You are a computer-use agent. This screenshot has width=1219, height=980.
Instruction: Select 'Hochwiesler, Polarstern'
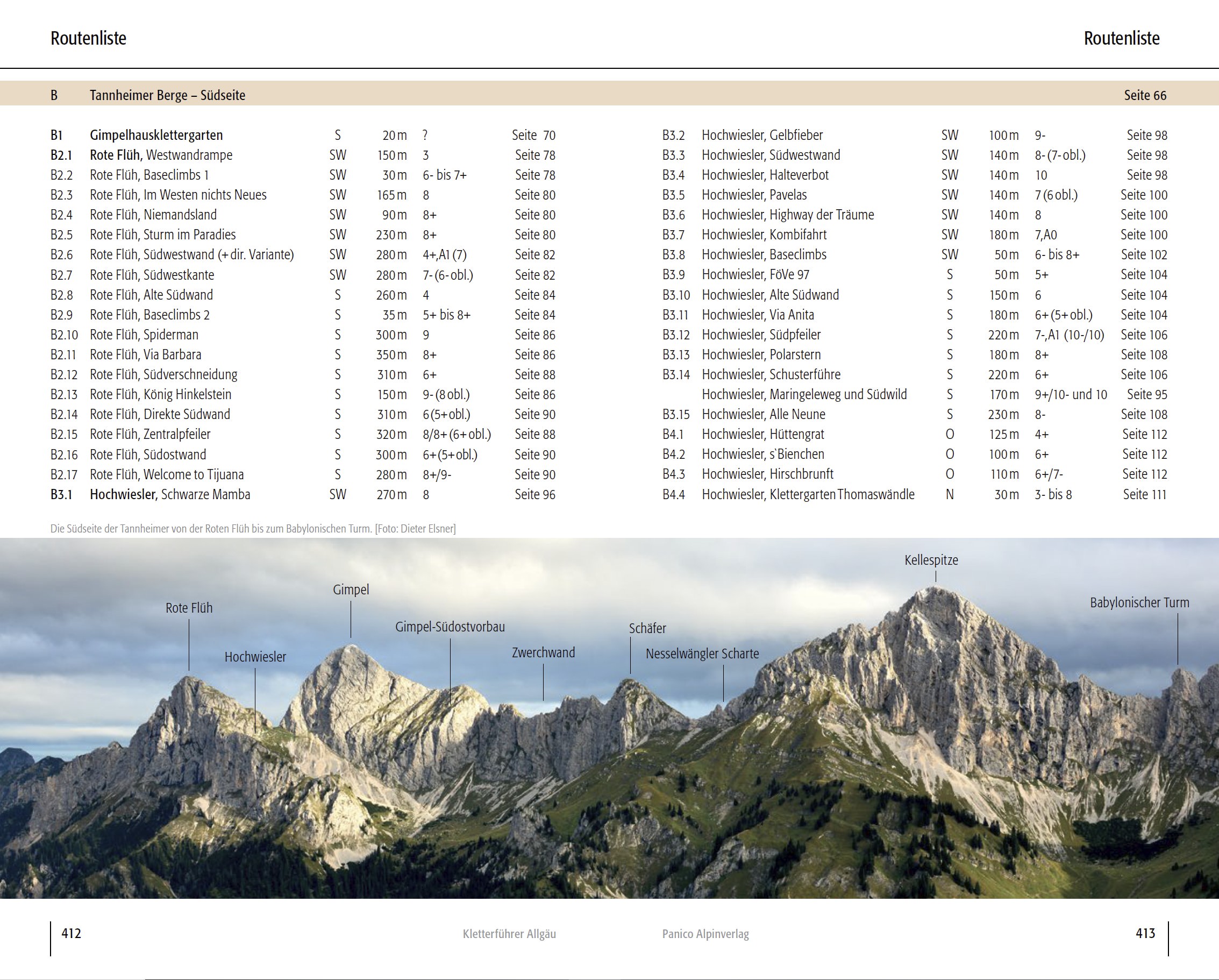[761, 354]
